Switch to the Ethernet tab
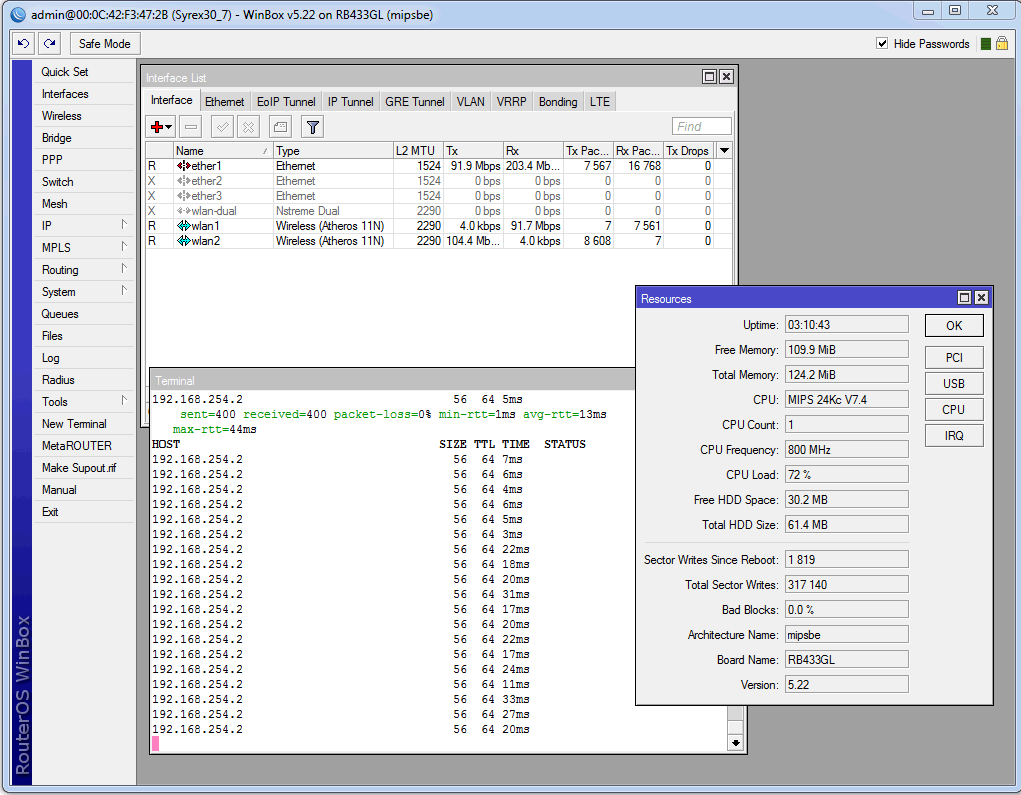This screenshot has height=795, width=1021. [225, 102]
